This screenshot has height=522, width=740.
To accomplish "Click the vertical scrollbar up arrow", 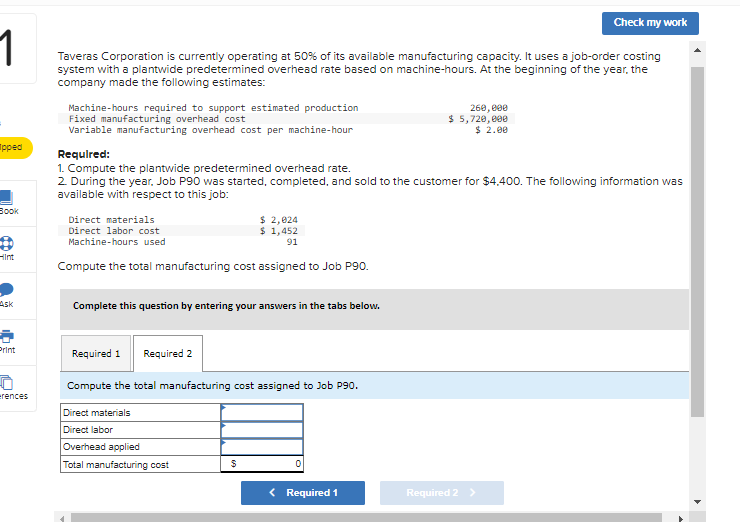I will [698, 50].
